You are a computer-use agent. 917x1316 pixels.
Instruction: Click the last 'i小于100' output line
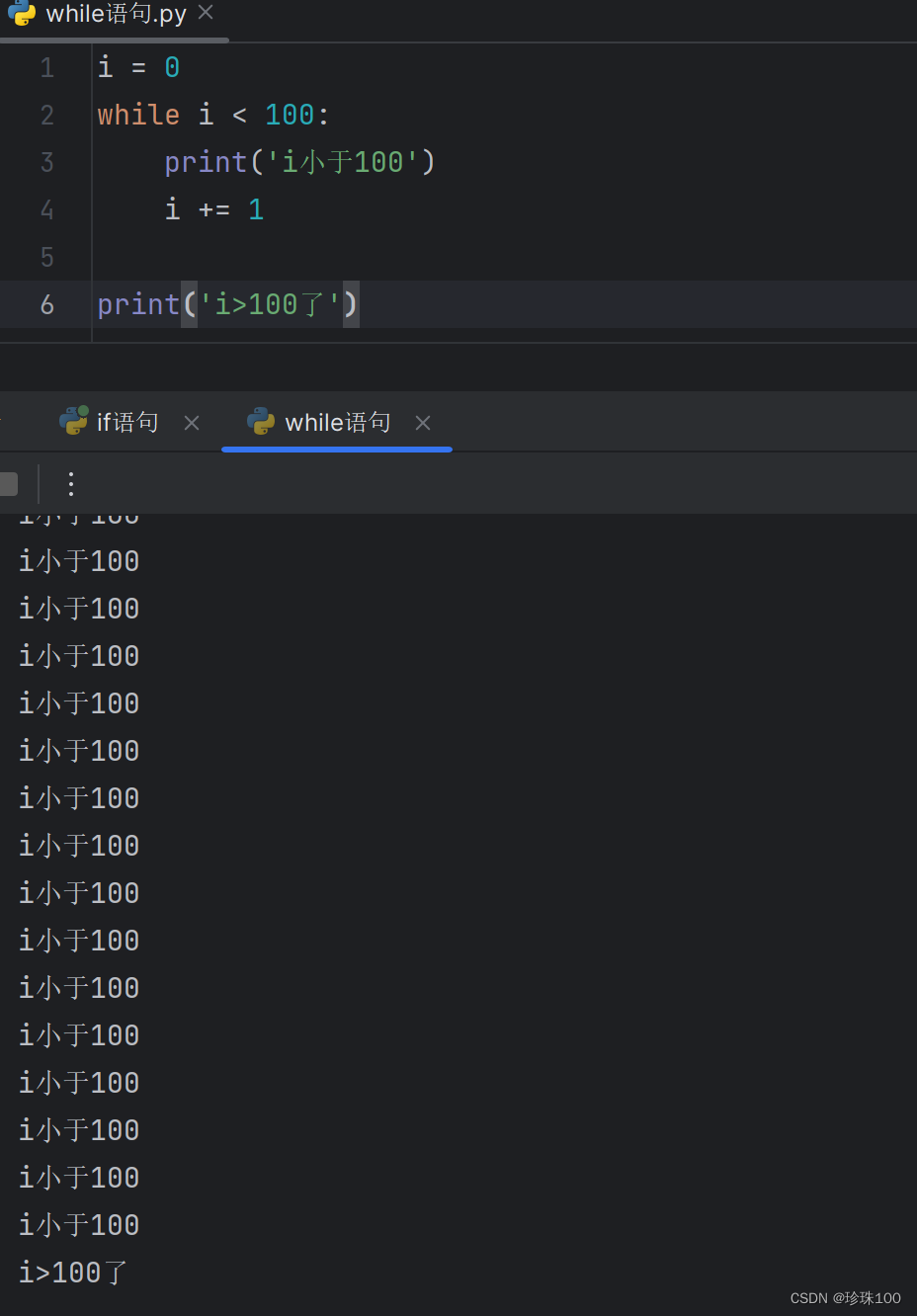pos(79,1225)
